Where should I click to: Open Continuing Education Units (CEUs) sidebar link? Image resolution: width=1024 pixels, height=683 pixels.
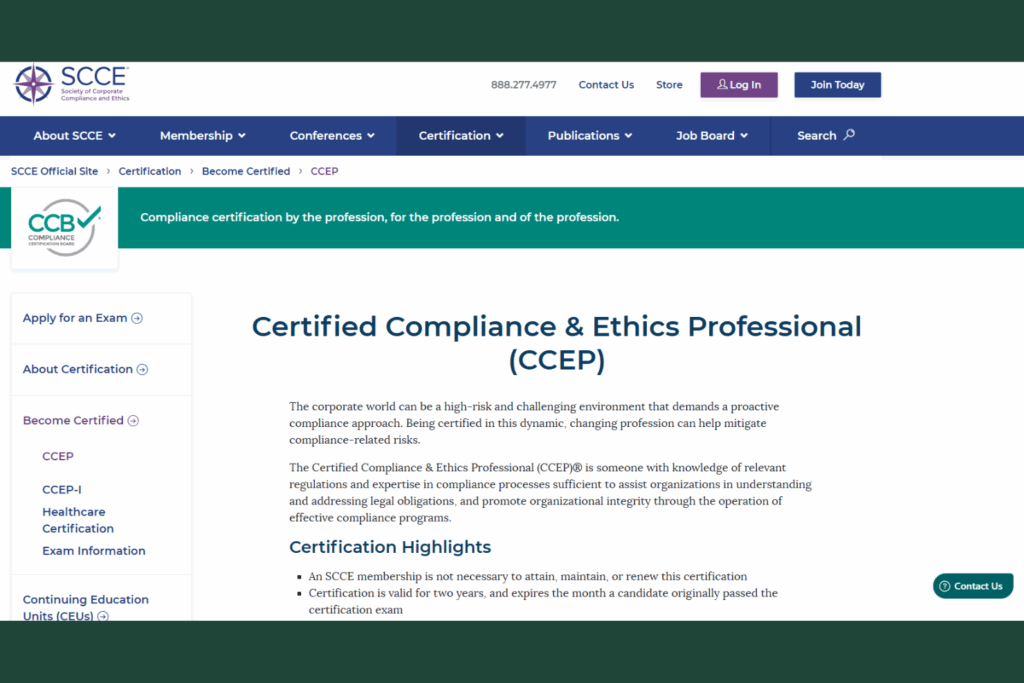click(x=86, y=607)
